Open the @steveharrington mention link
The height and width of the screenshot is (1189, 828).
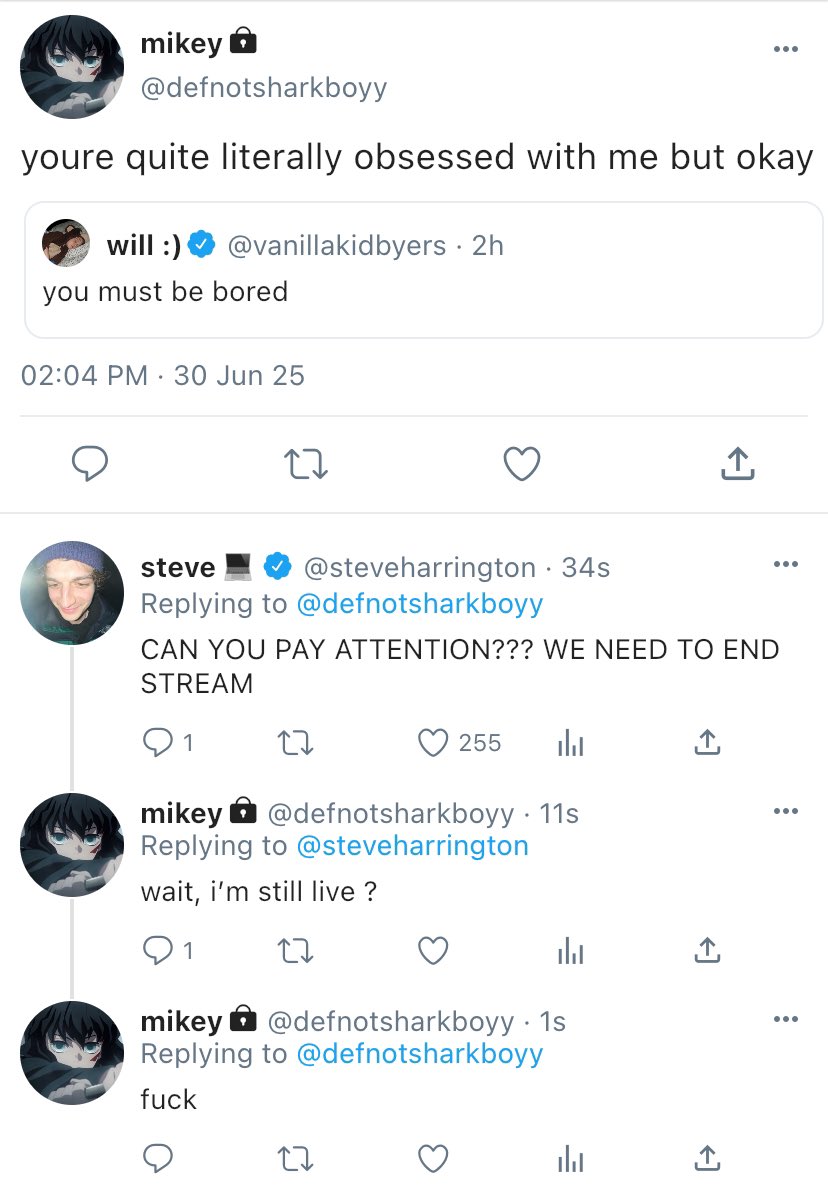[x=412, y=845]
